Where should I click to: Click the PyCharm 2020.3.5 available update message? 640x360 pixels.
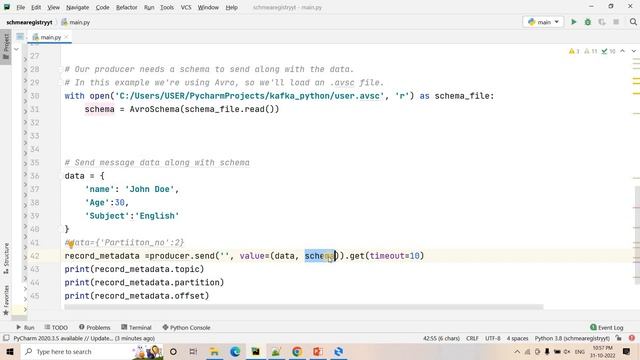point(84,338)
